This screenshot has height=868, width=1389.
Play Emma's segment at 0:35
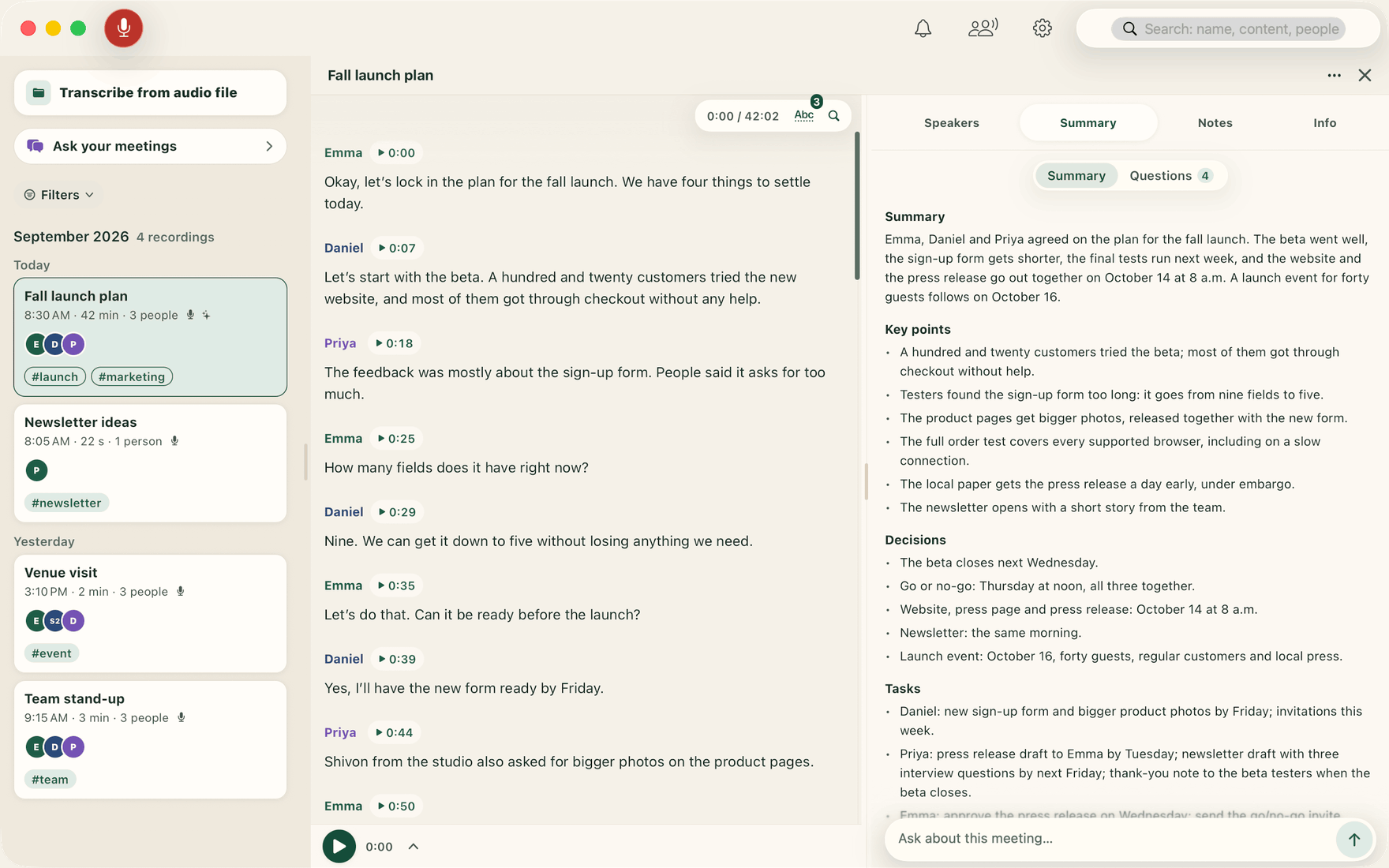click(395, 586)
